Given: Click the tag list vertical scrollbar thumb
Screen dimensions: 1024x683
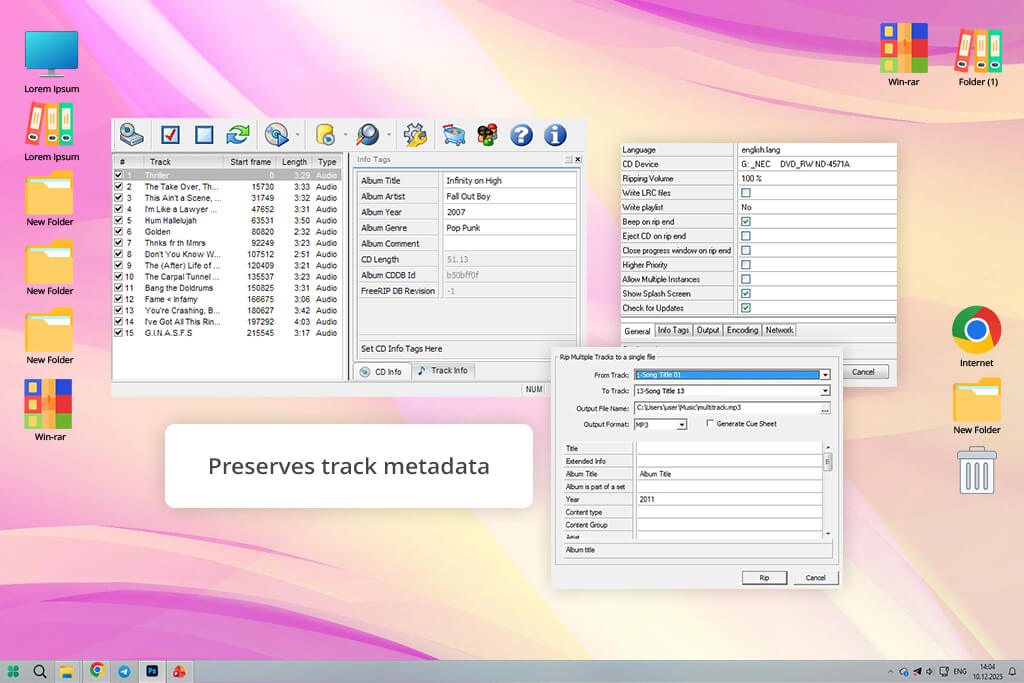Looking at the screenshot, I should tap(828, 462).
